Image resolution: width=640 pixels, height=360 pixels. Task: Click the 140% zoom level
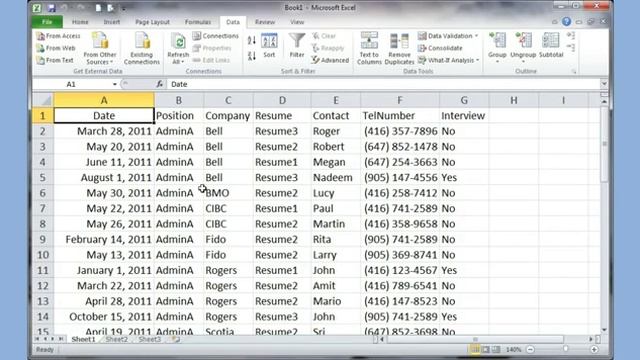tap(513, 349)
